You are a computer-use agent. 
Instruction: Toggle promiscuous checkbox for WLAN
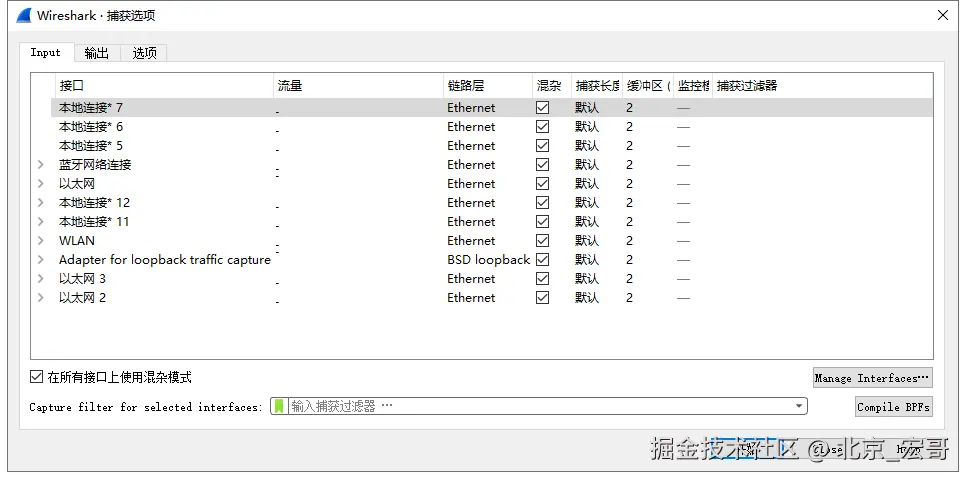[x=542, y=241]
